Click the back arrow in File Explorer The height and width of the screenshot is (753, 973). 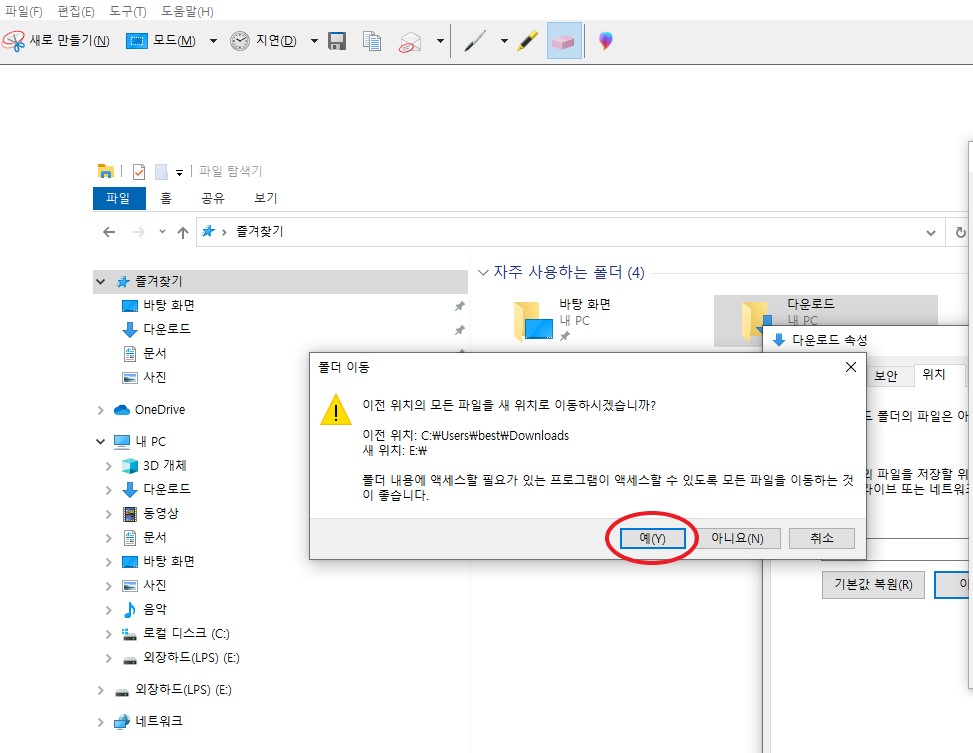(x=109, y=232)
